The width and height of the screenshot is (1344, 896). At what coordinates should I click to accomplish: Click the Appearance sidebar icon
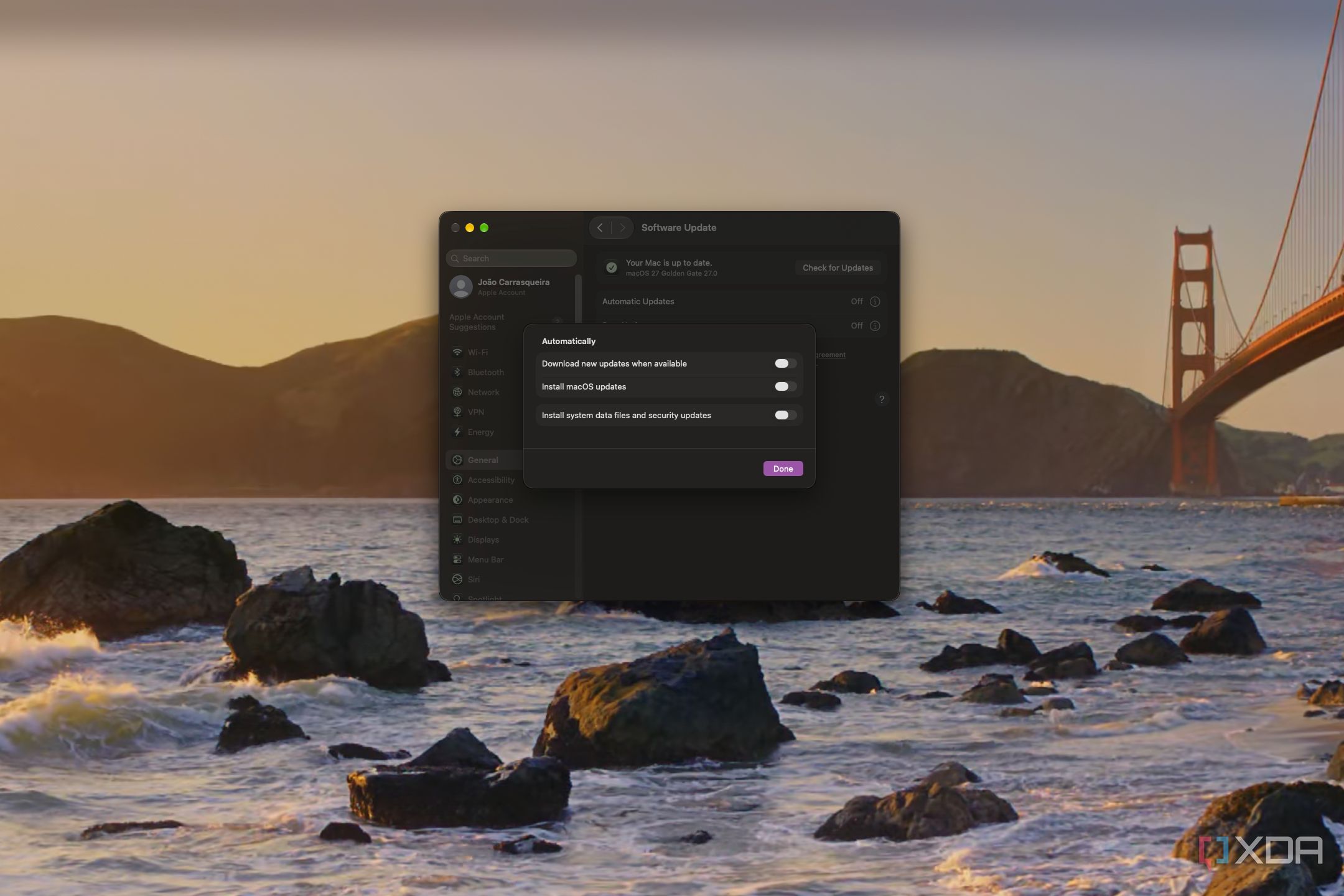point(457,500)
